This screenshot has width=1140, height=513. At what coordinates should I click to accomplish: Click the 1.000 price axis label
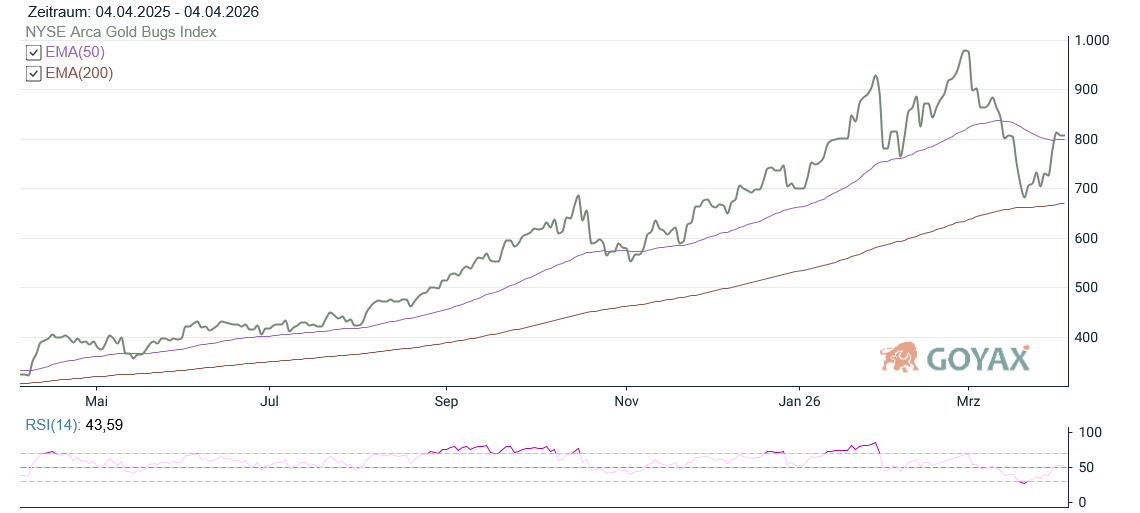click(x=1093, y=40)
